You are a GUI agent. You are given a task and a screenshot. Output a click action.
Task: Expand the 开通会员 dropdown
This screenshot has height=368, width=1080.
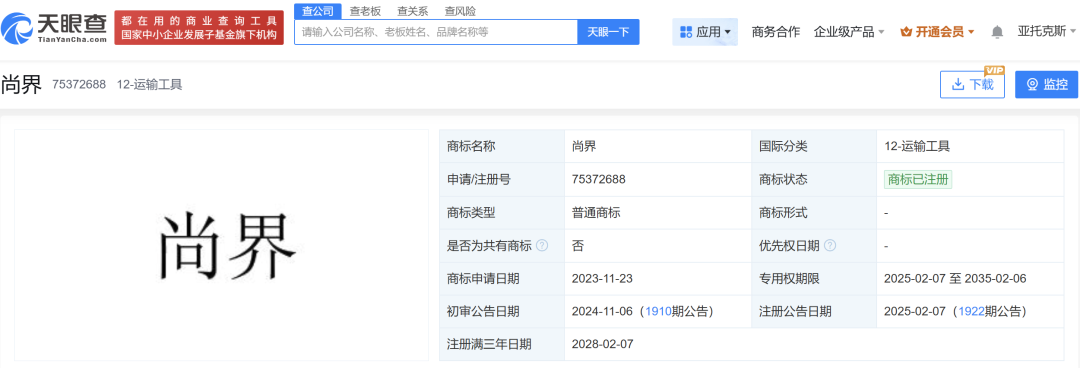point(937,32)
